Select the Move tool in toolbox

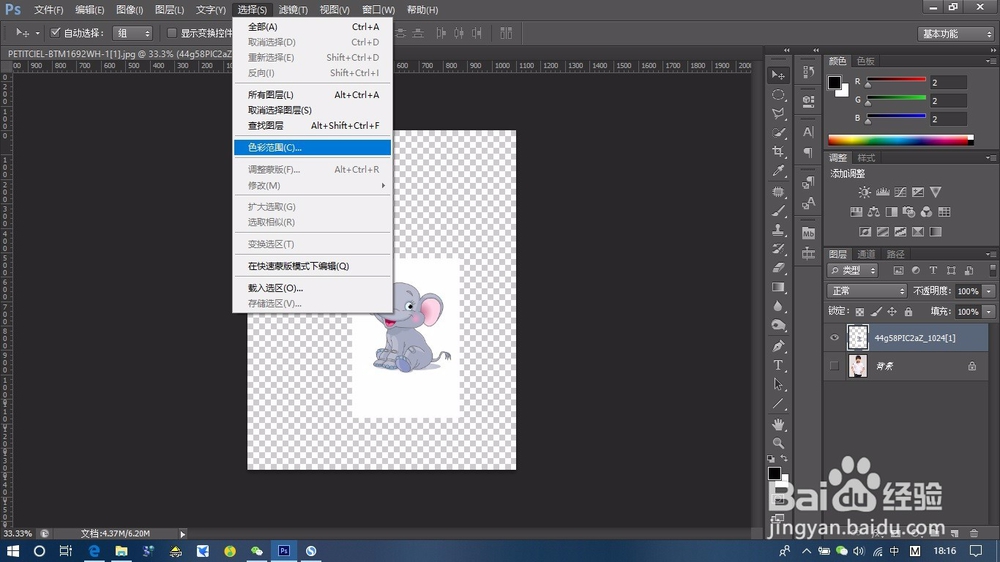pyautogui.click(x=778, y=75)
